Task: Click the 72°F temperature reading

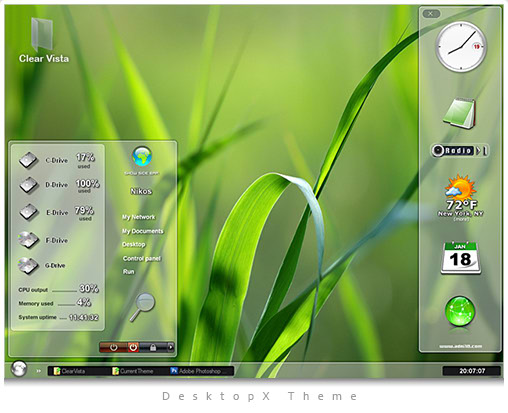Action: point(461,204)
